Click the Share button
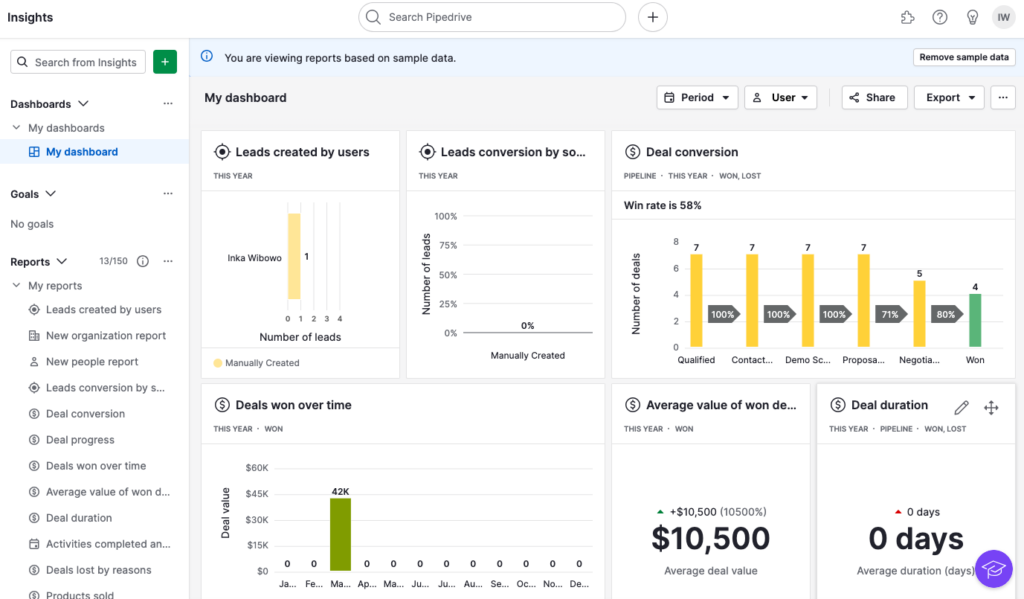 pyautogui.click(x=874, y=98)
